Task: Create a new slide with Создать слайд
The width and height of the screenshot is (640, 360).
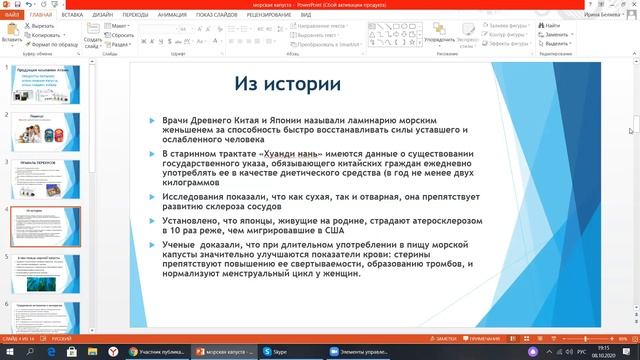Action: pos(93,36)
